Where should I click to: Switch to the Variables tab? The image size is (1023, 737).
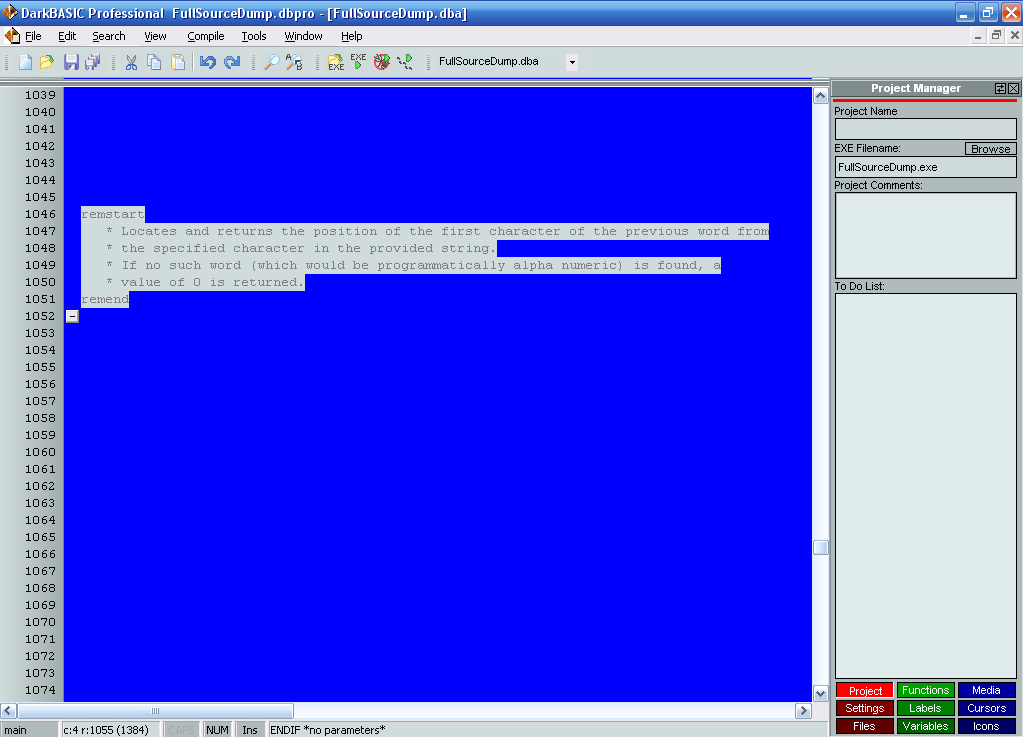(925, 726)
